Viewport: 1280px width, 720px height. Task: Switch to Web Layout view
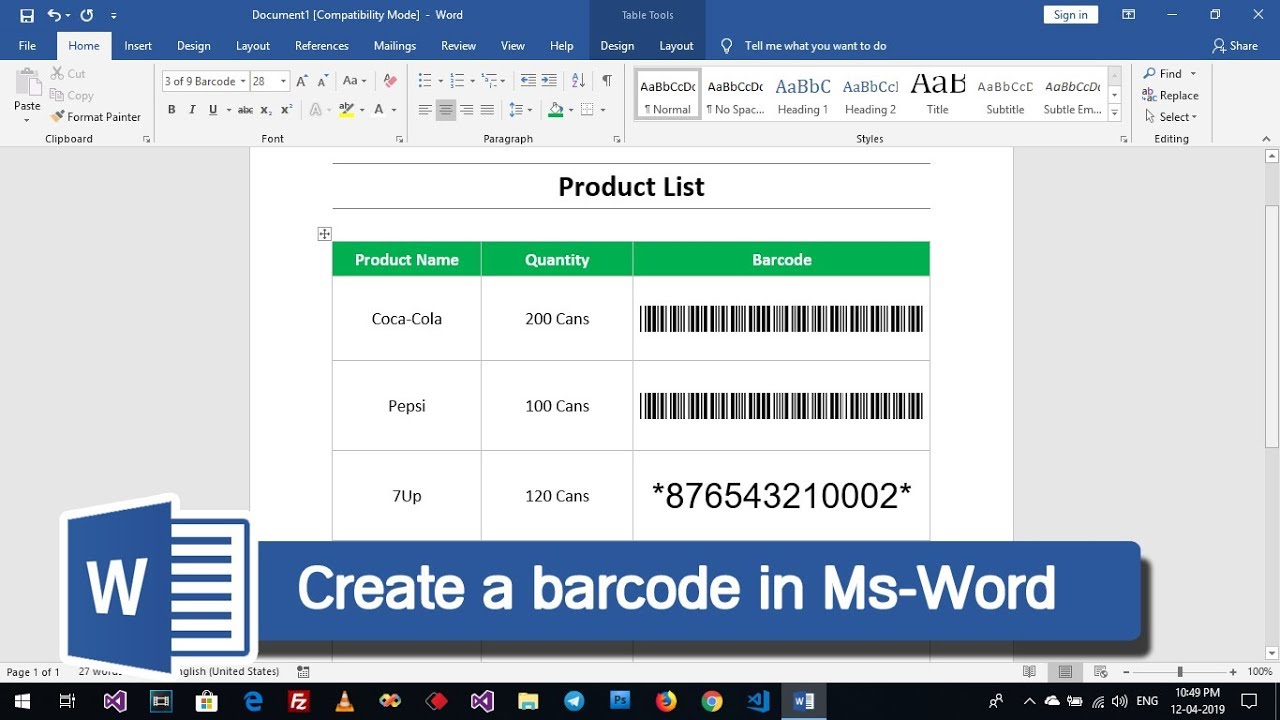click(x=1101, y=672)
